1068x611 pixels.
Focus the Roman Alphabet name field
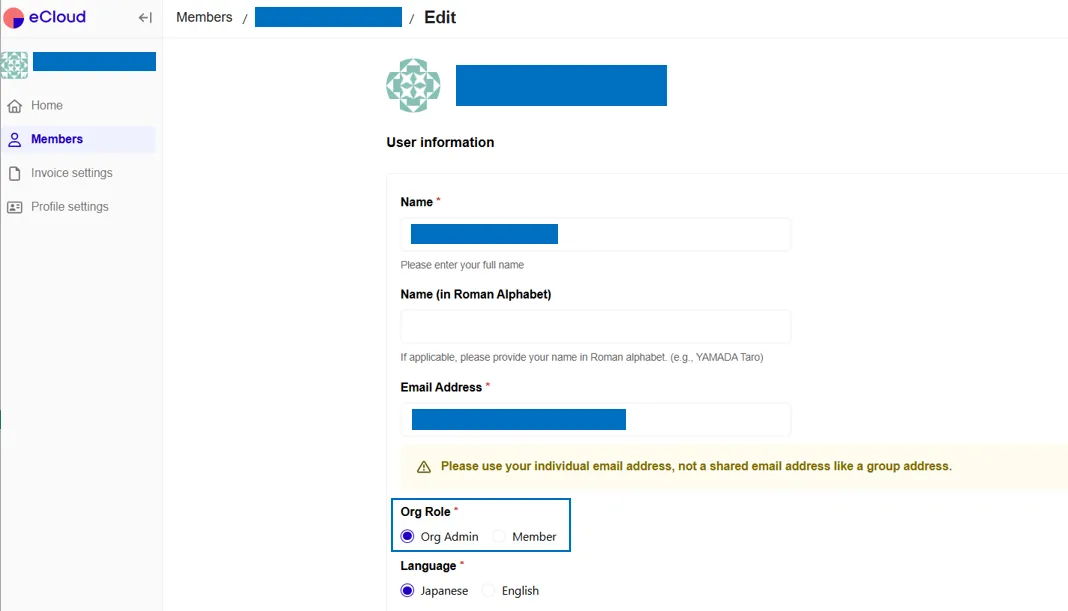[x=595, y=326]
